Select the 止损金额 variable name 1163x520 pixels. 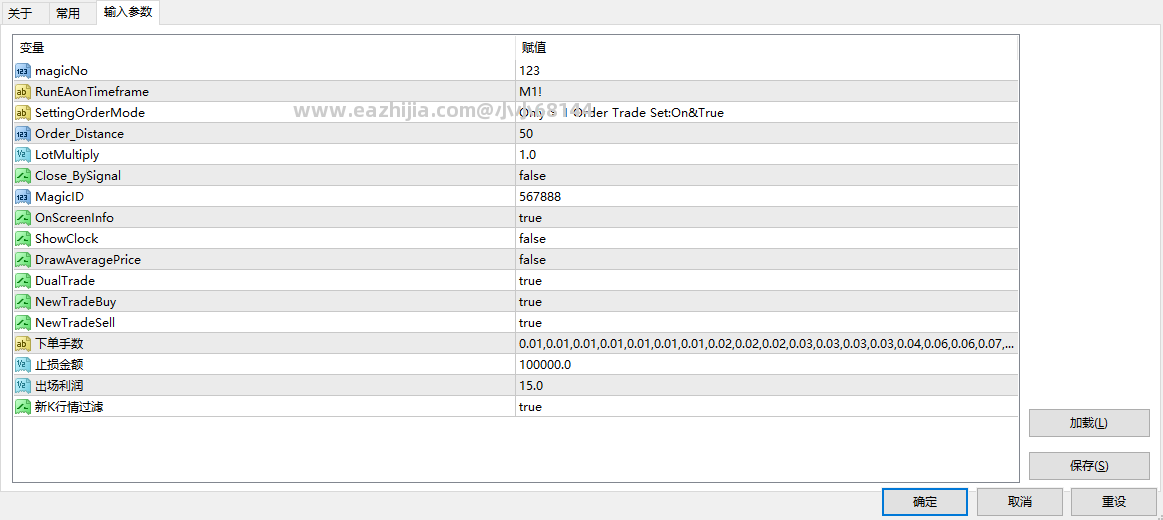(58, 365)
